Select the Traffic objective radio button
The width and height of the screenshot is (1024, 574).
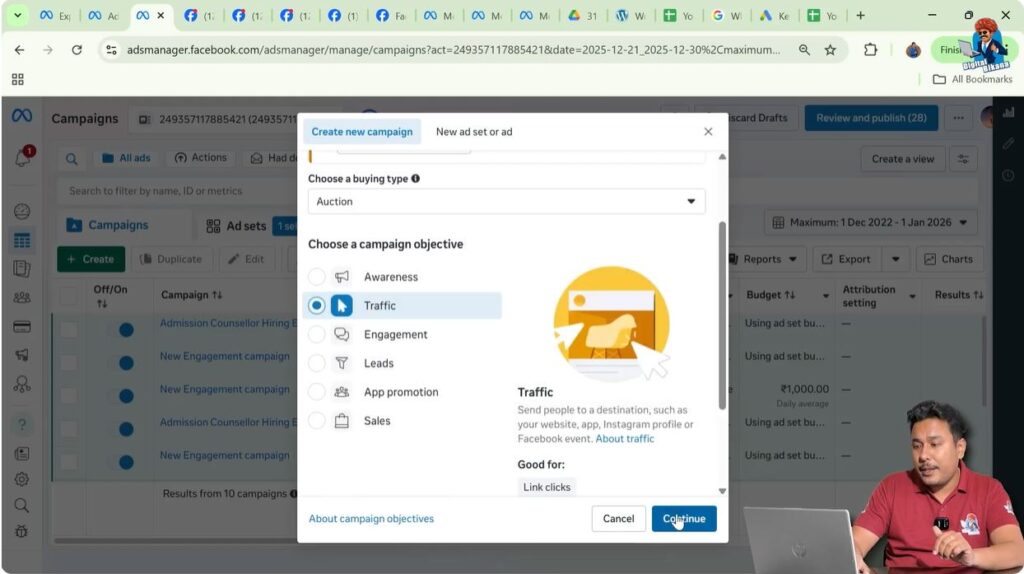(x=317, y=306)
